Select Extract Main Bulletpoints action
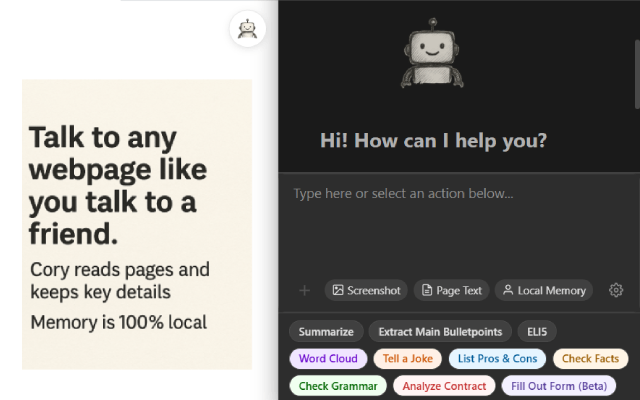This screenshot has width=640, height=400. [x=440, y=331]
